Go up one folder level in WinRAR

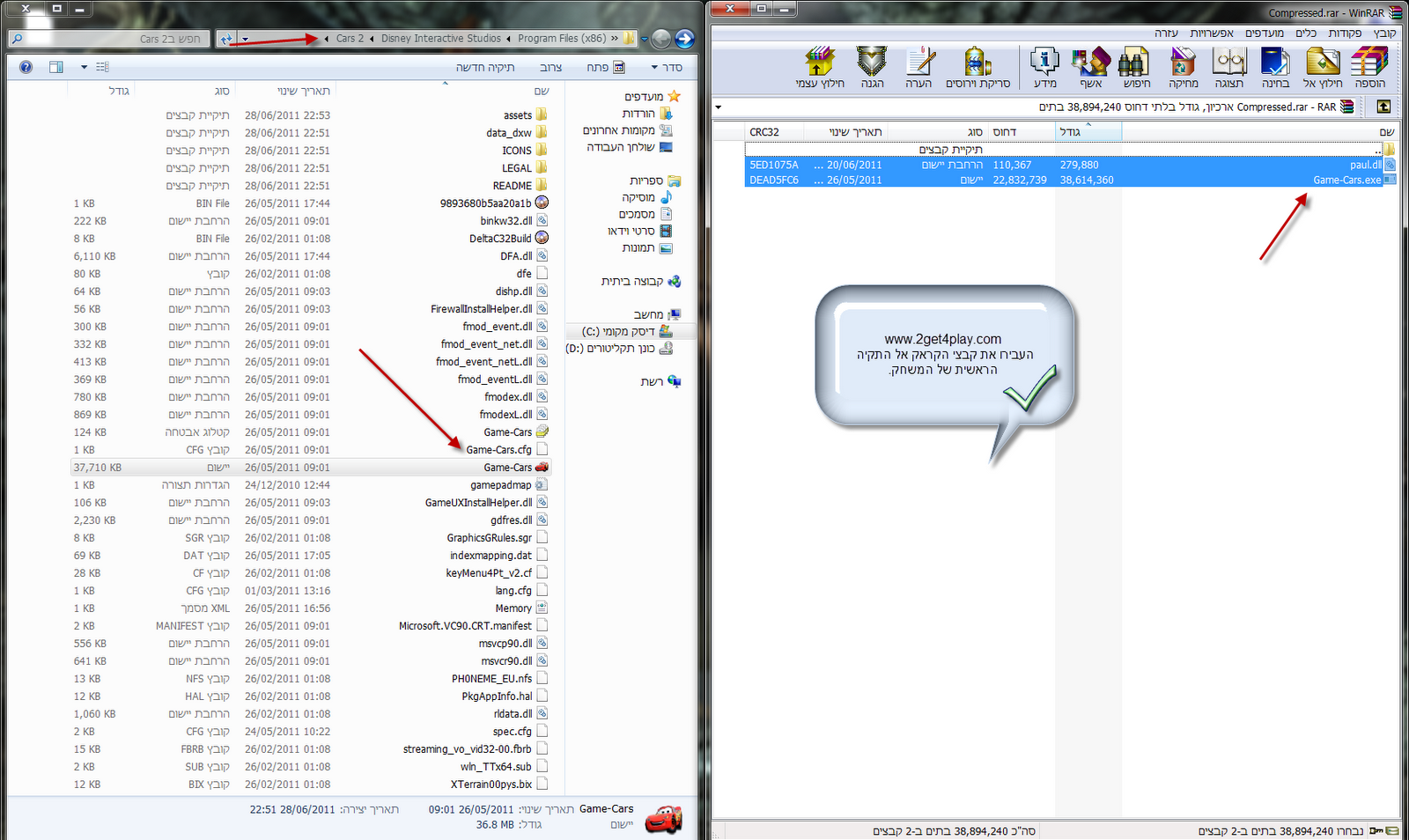coord(1383,107)
